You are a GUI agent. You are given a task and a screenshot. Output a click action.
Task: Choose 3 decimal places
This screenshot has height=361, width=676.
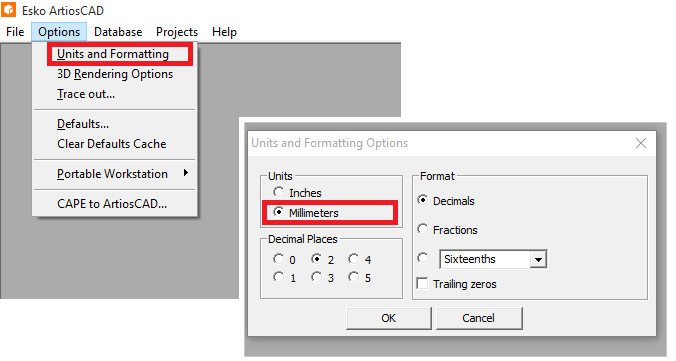[x=316, y=277]
